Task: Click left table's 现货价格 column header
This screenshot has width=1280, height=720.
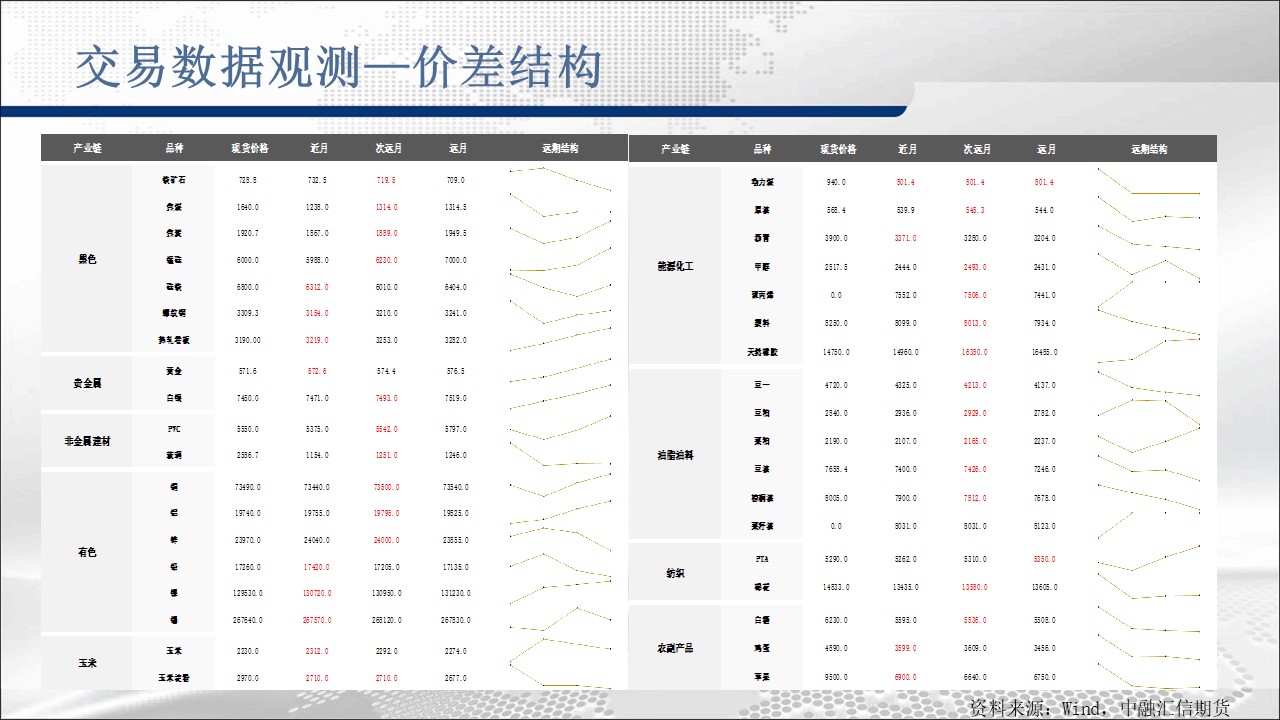Action: (x=249, y=148)
